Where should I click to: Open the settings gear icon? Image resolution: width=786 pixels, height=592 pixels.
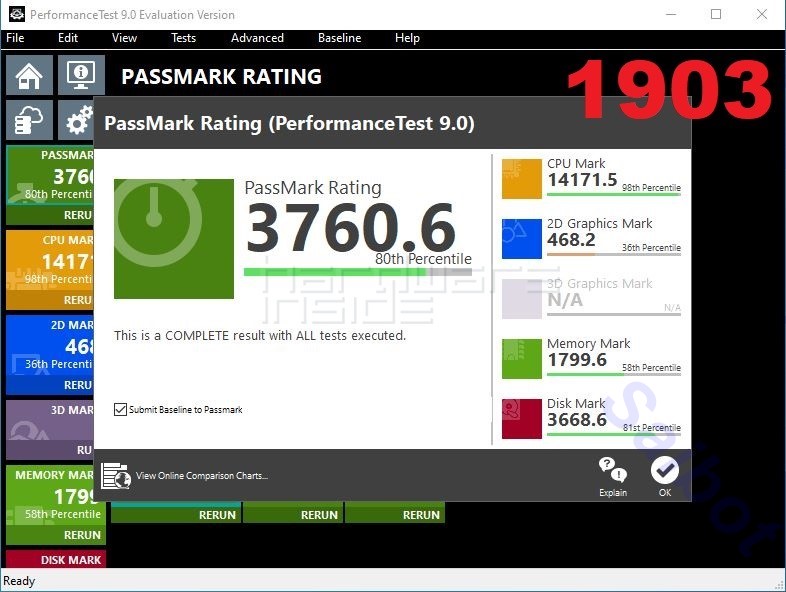(78, 121)
